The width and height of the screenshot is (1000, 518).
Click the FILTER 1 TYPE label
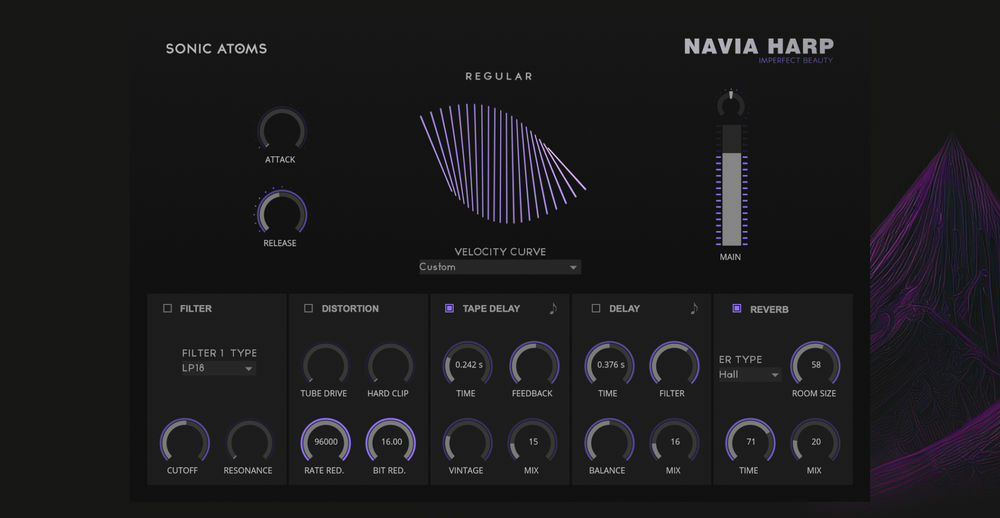(x=219, y=353)
